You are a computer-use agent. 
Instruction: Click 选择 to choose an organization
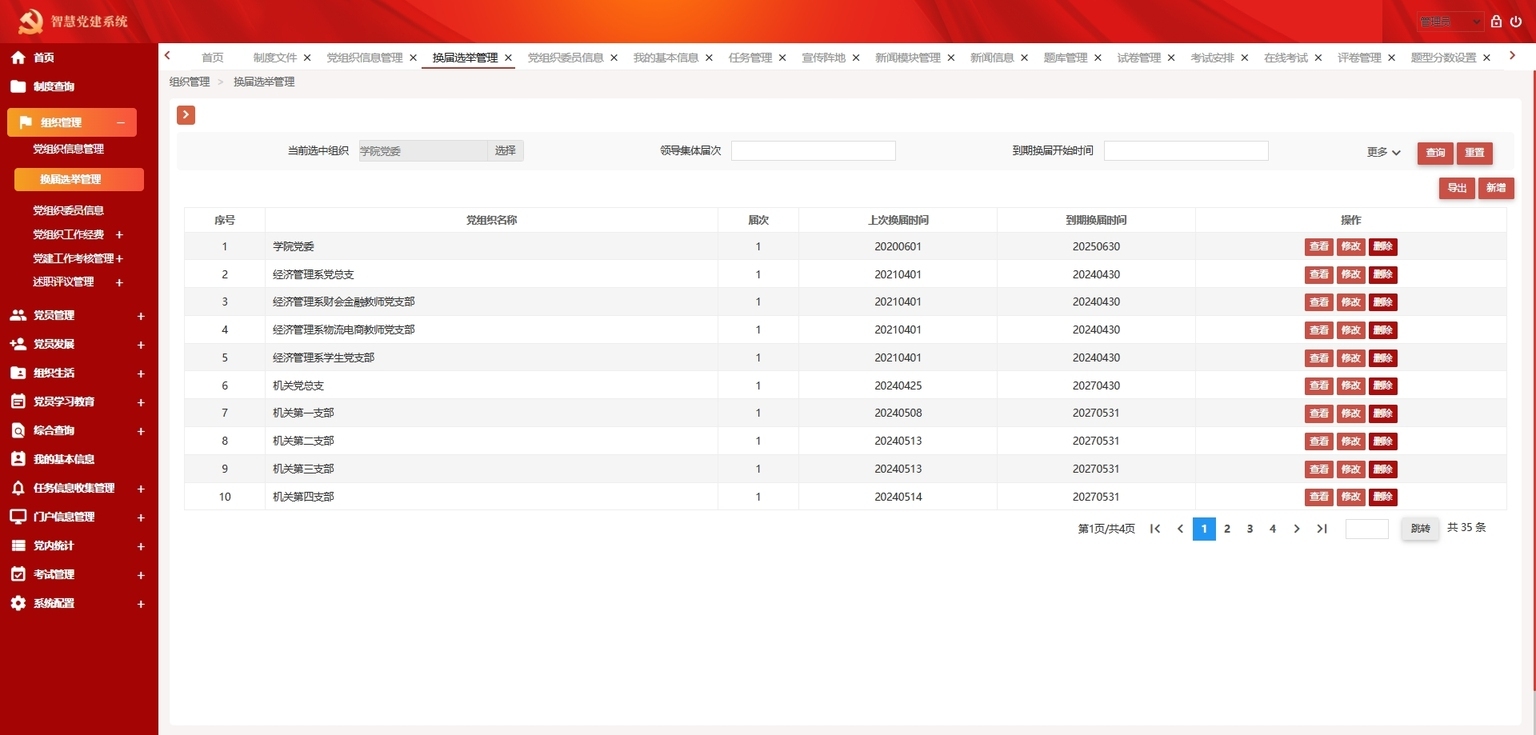click(505, 151)
